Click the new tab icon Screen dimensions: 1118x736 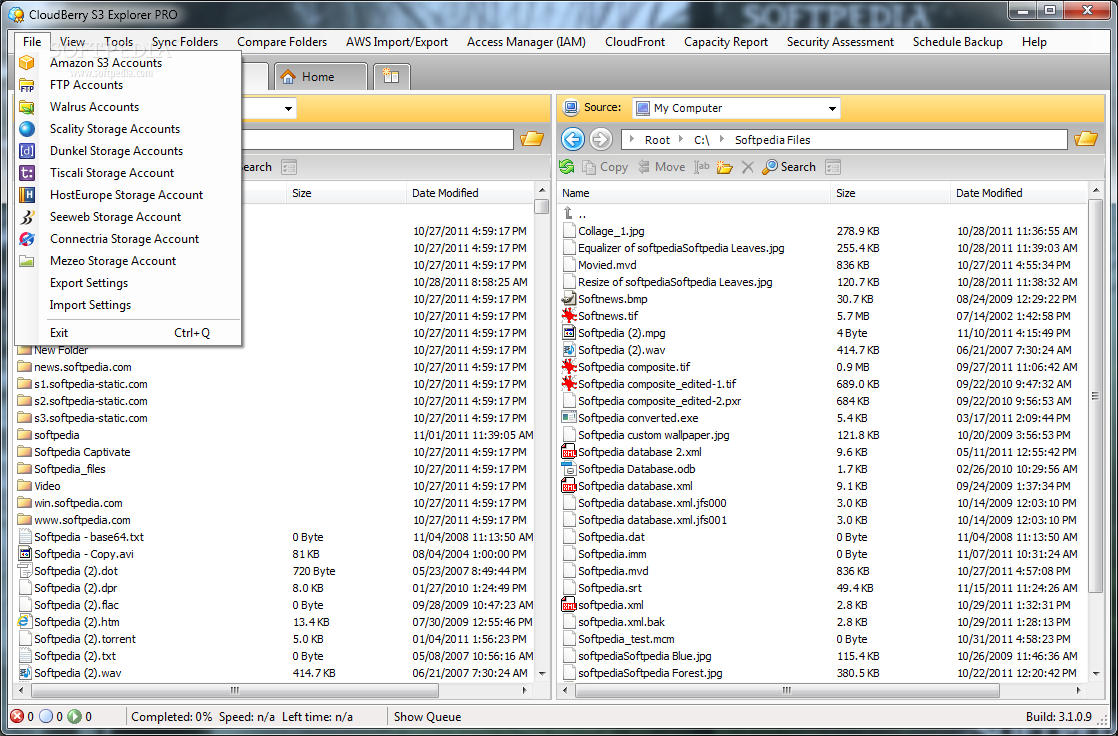(391, 77)
